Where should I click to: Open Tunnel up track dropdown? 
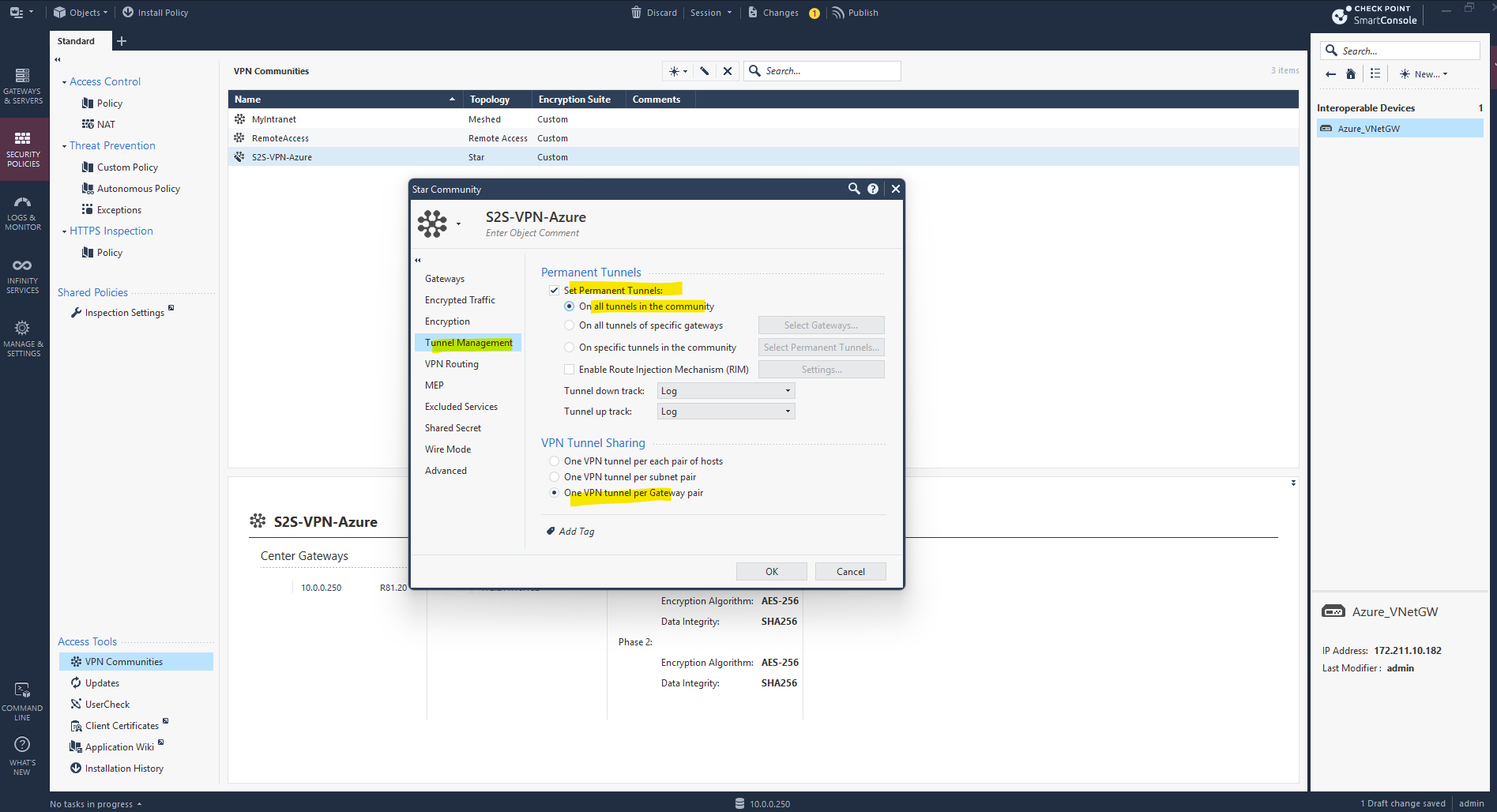tap(726, 412)
